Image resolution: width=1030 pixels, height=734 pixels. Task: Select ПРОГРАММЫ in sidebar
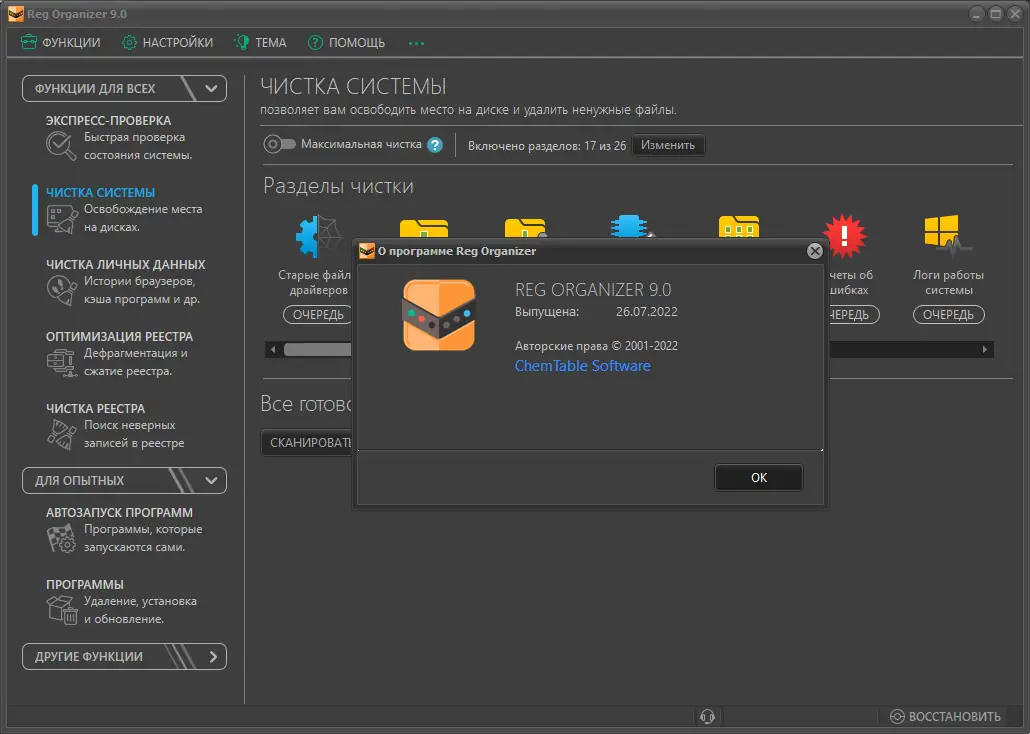[85, 584]
